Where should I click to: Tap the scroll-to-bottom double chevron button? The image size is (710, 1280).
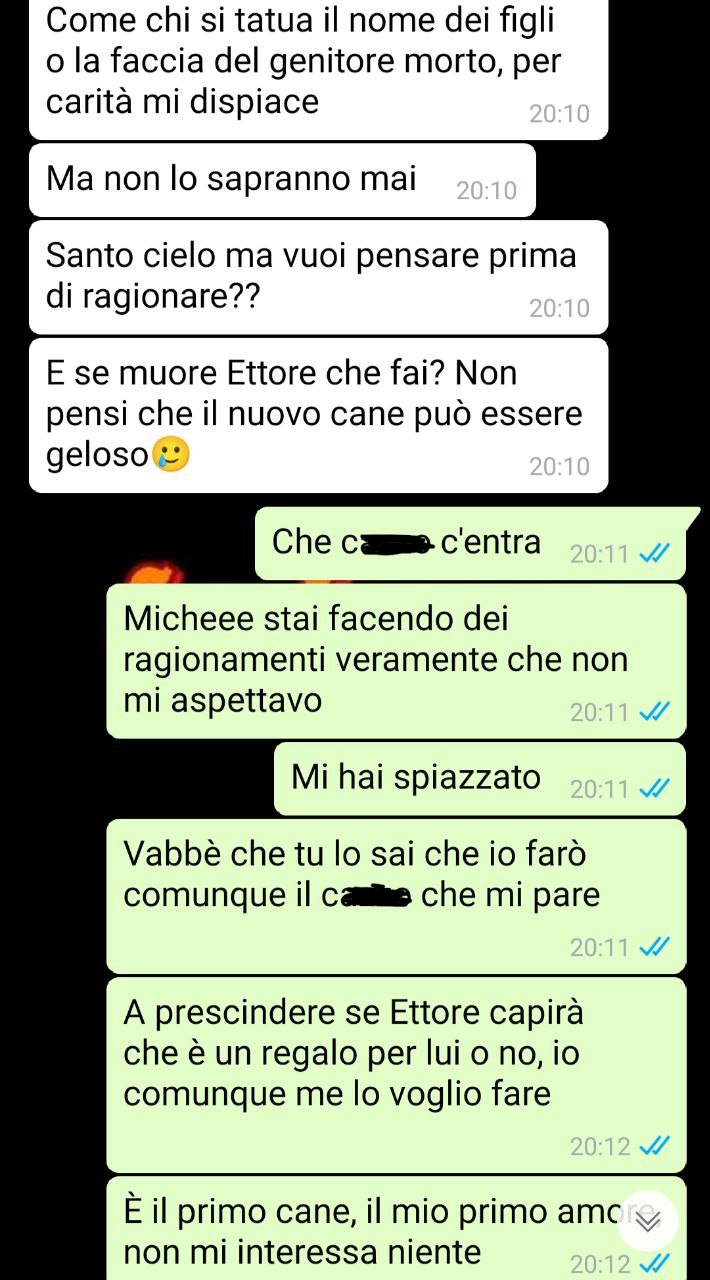pos(648,1221)
